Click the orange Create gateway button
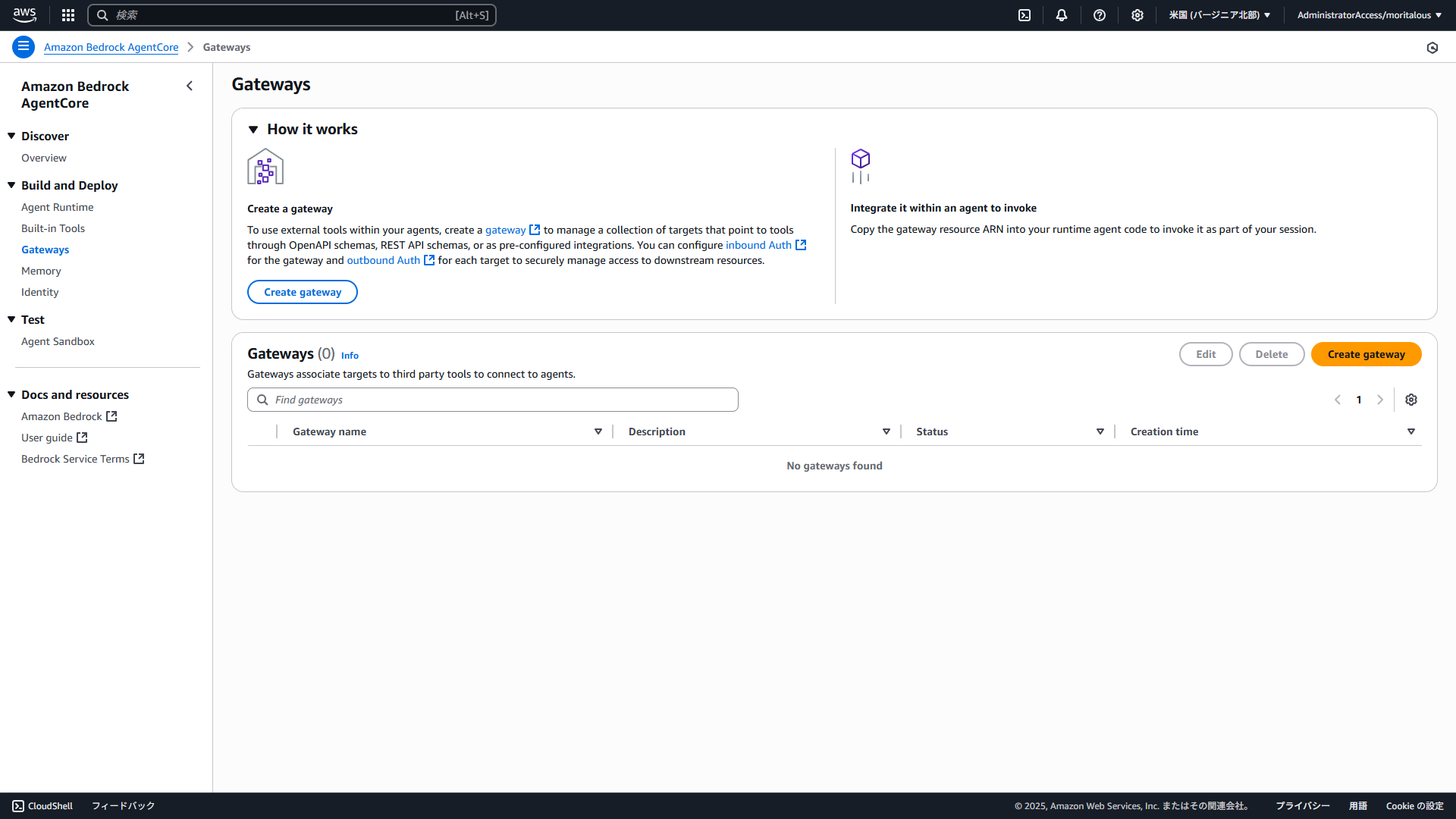Screen dimensions: 1456x819 [1366, 354]
